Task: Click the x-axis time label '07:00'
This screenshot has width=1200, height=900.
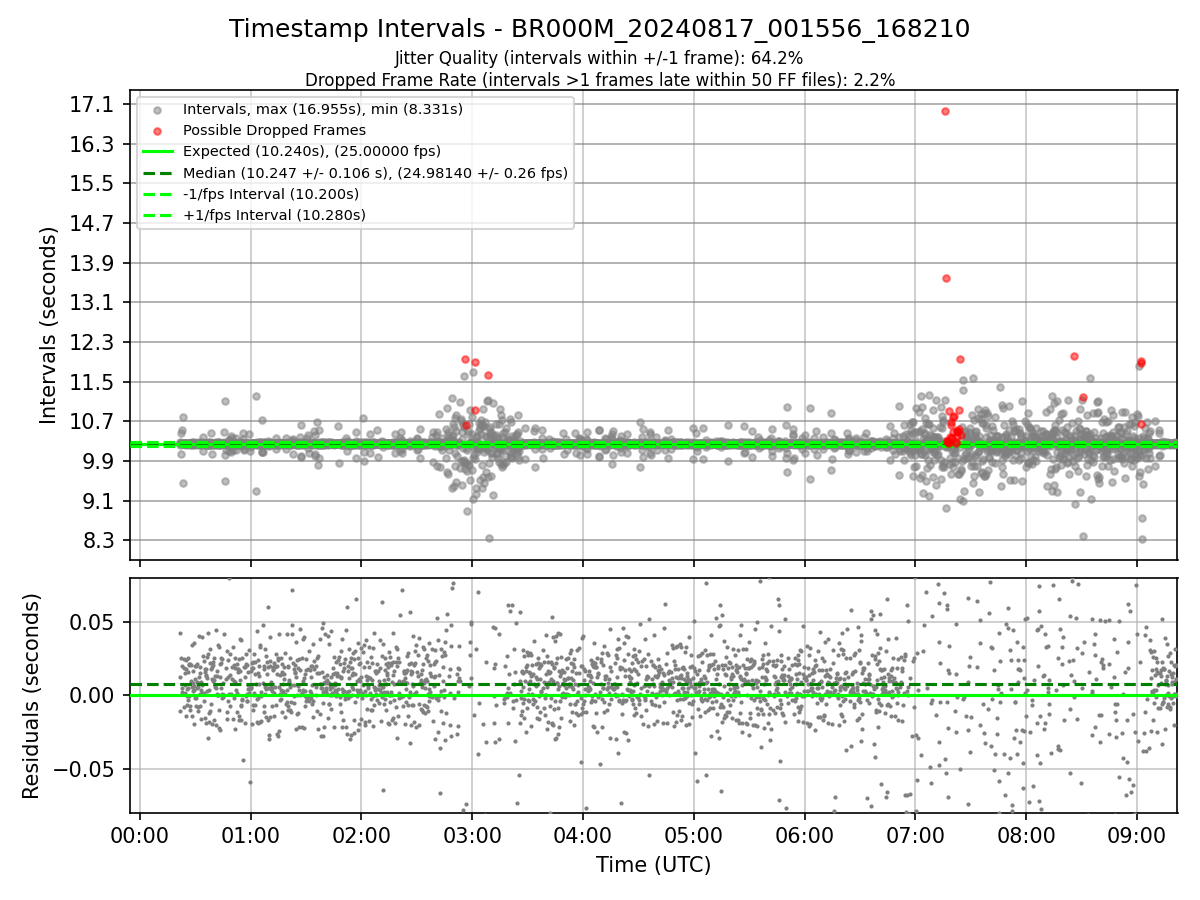Action: 915,835
